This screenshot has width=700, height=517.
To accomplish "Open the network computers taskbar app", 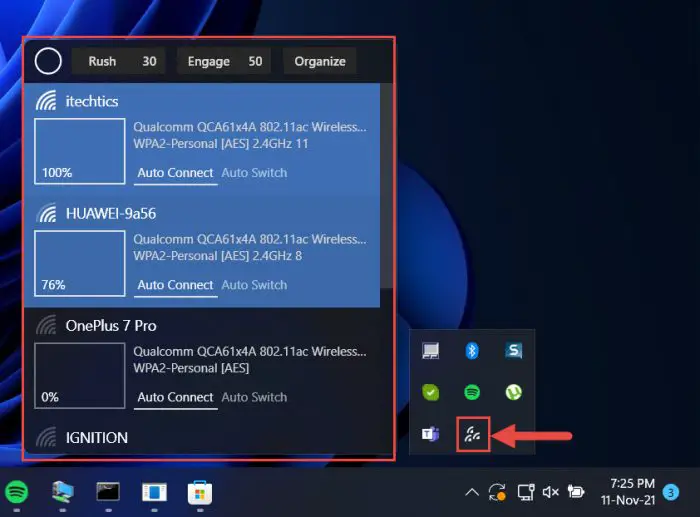I will pos(62,492).
